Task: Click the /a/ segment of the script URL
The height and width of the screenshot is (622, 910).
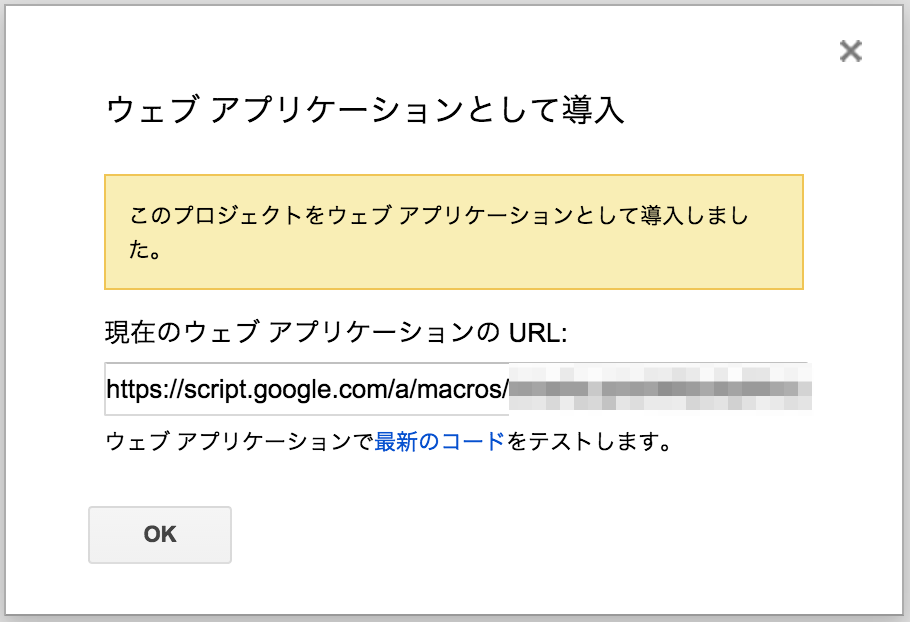Action: pos(403,389)
